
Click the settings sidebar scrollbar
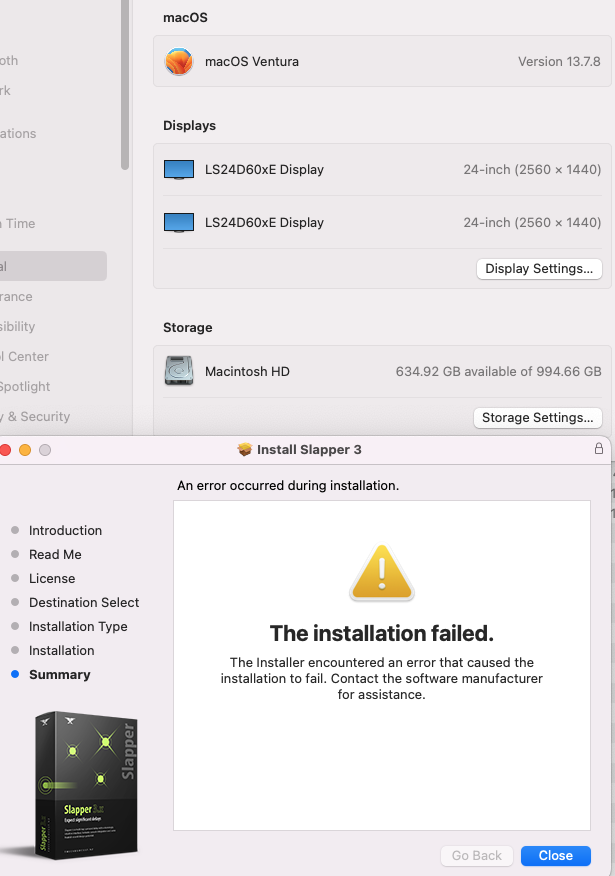coord(125,85)
